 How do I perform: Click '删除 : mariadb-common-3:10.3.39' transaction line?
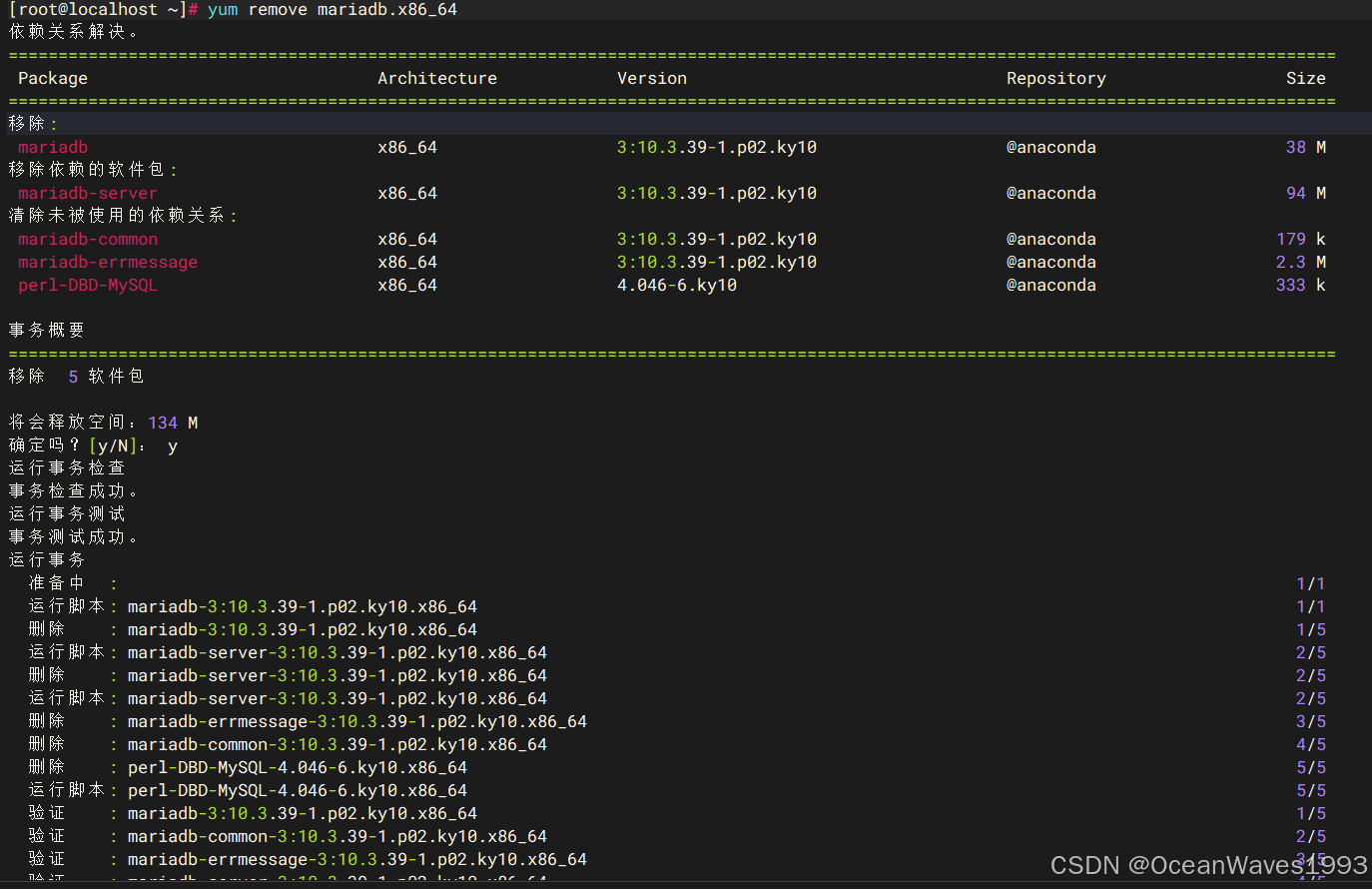pos(288,744)
